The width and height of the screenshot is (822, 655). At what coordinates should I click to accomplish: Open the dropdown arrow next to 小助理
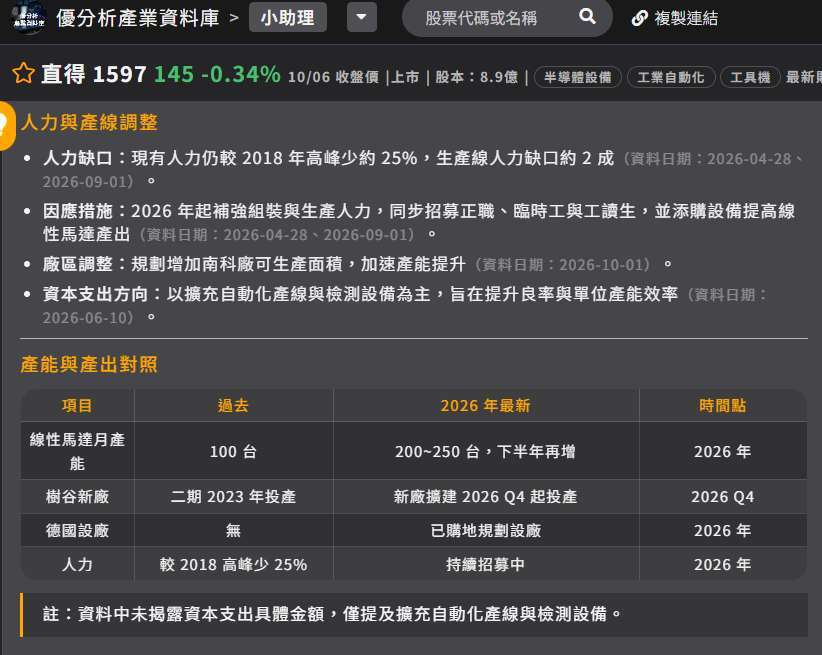coord(362,17)
